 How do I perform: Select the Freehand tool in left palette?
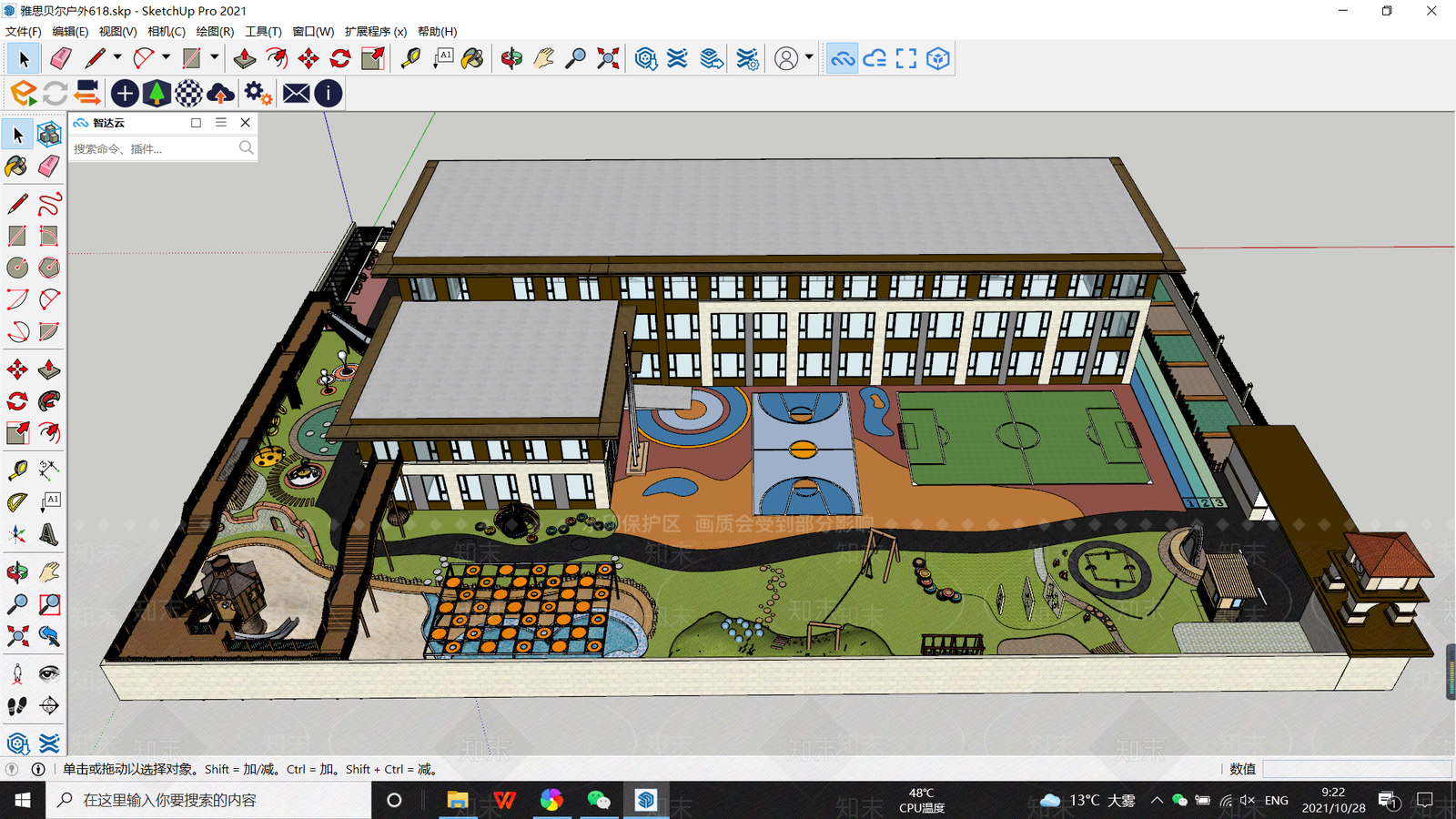49,203
